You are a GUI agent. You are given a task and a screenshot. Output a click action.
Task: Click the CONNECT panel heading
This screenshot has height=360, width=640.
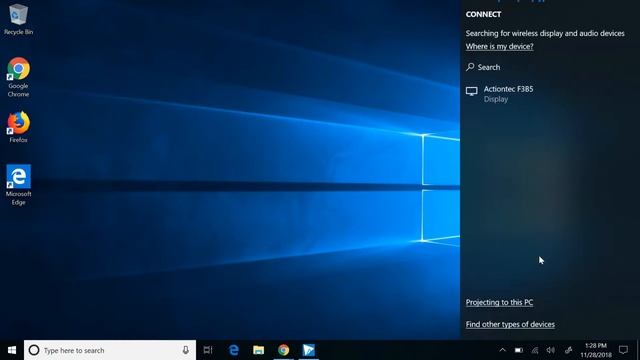coord(483,14)
